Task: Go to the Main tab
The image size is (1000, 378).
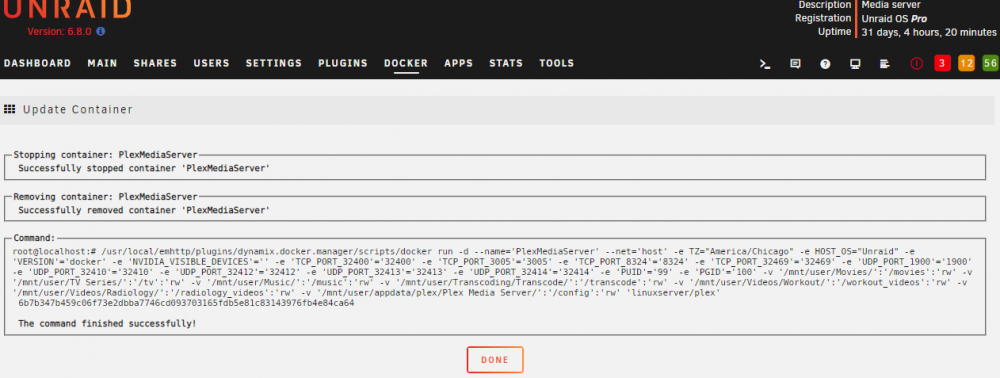Action: click(102, 63)
